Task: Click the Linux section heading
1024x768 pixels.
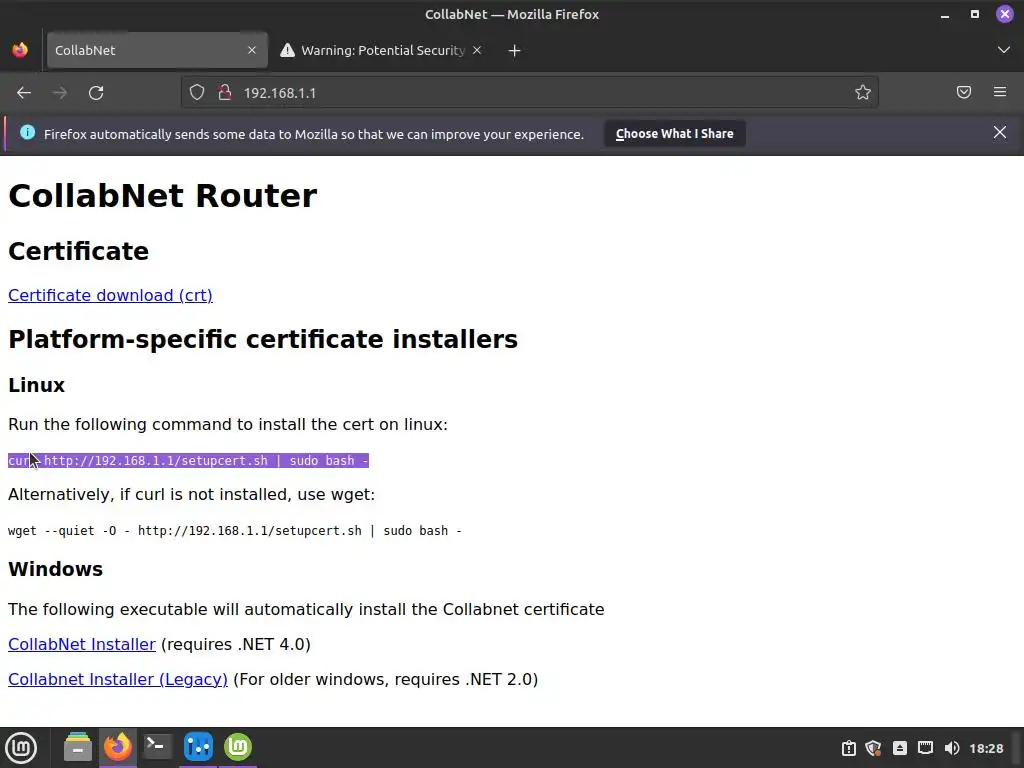Action: (x=37, y=385)
